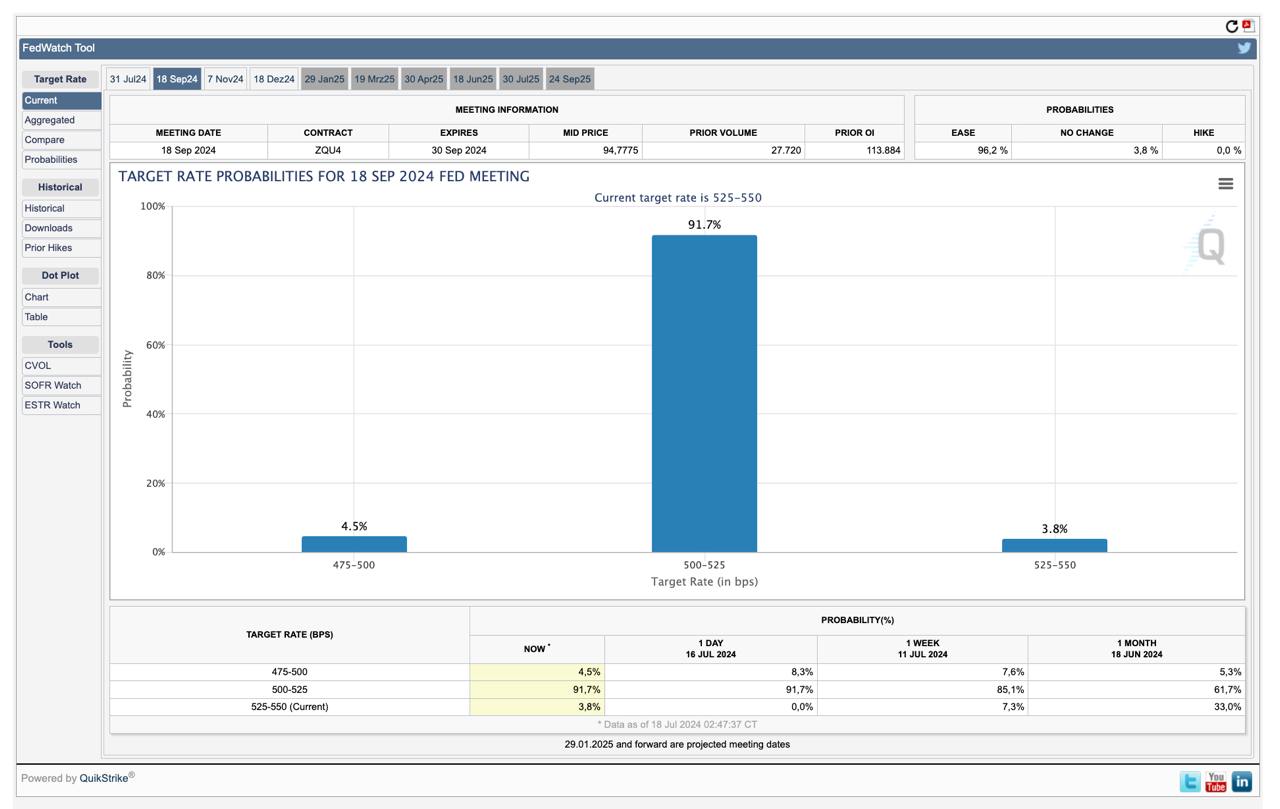Click the Twitter icon in footer

1190,782
